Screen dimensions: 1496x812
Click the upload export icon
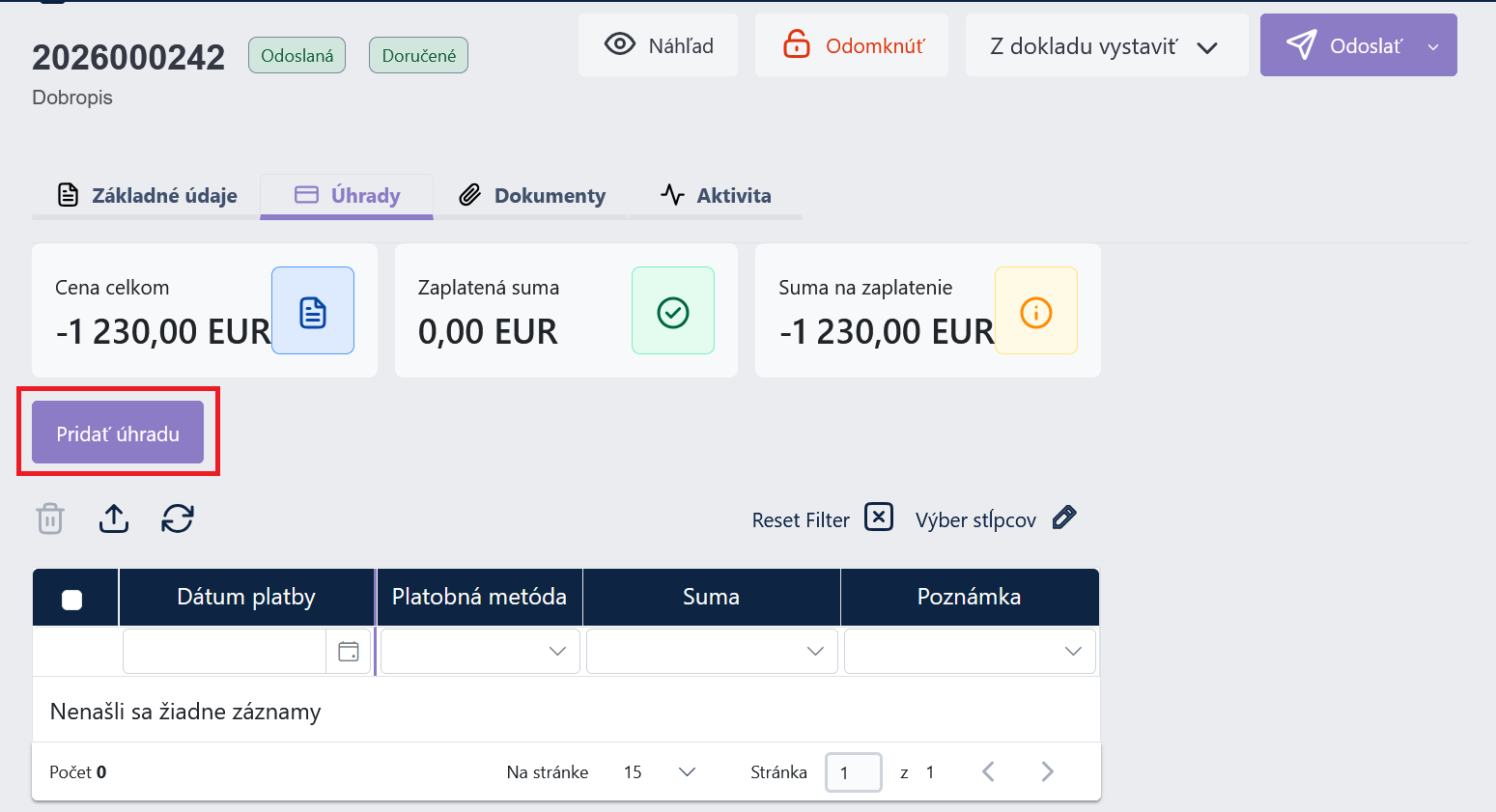tap(114, 518)
